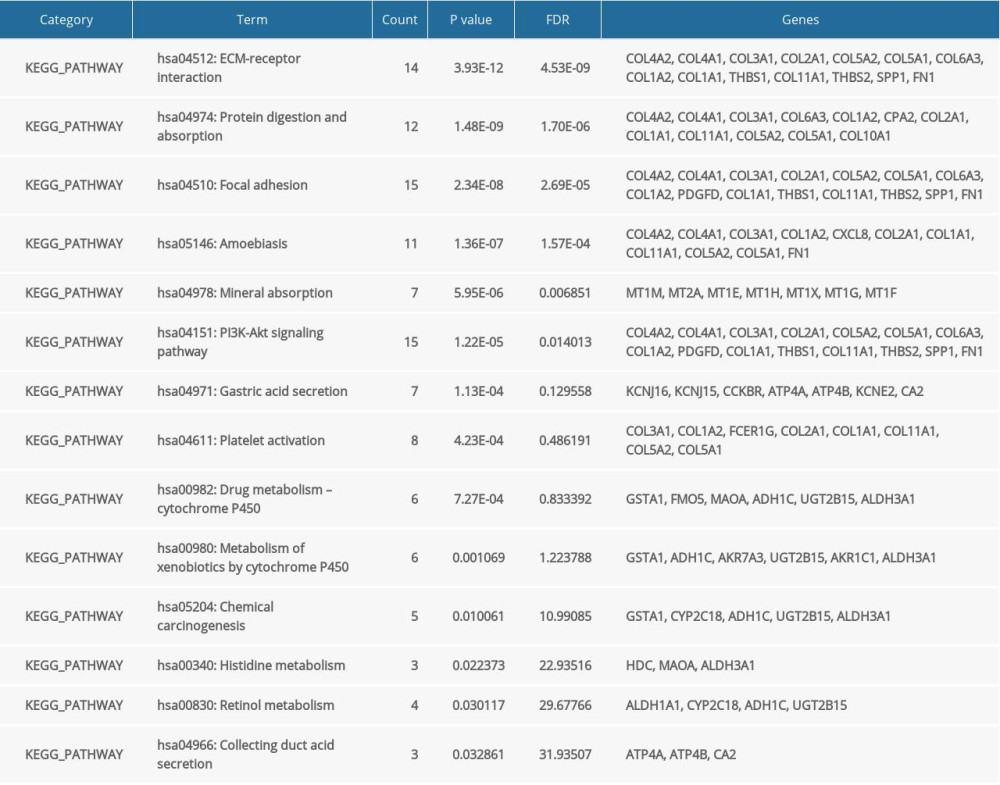Click the Term column header
1000x785 pixels.
coord(252,19)
